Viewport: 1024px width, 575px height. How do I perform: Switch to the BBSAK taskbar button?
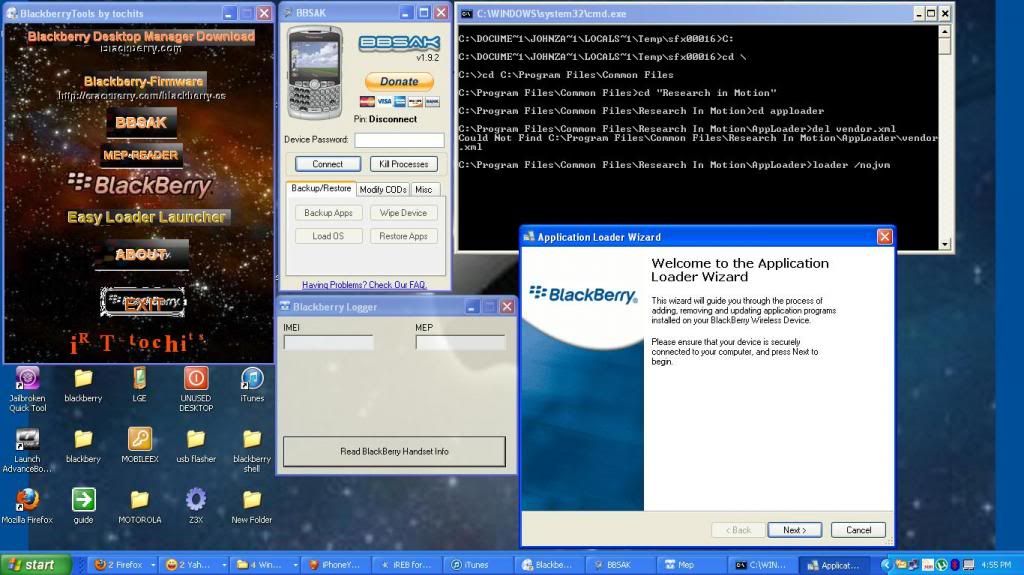(x=618, y=565)
